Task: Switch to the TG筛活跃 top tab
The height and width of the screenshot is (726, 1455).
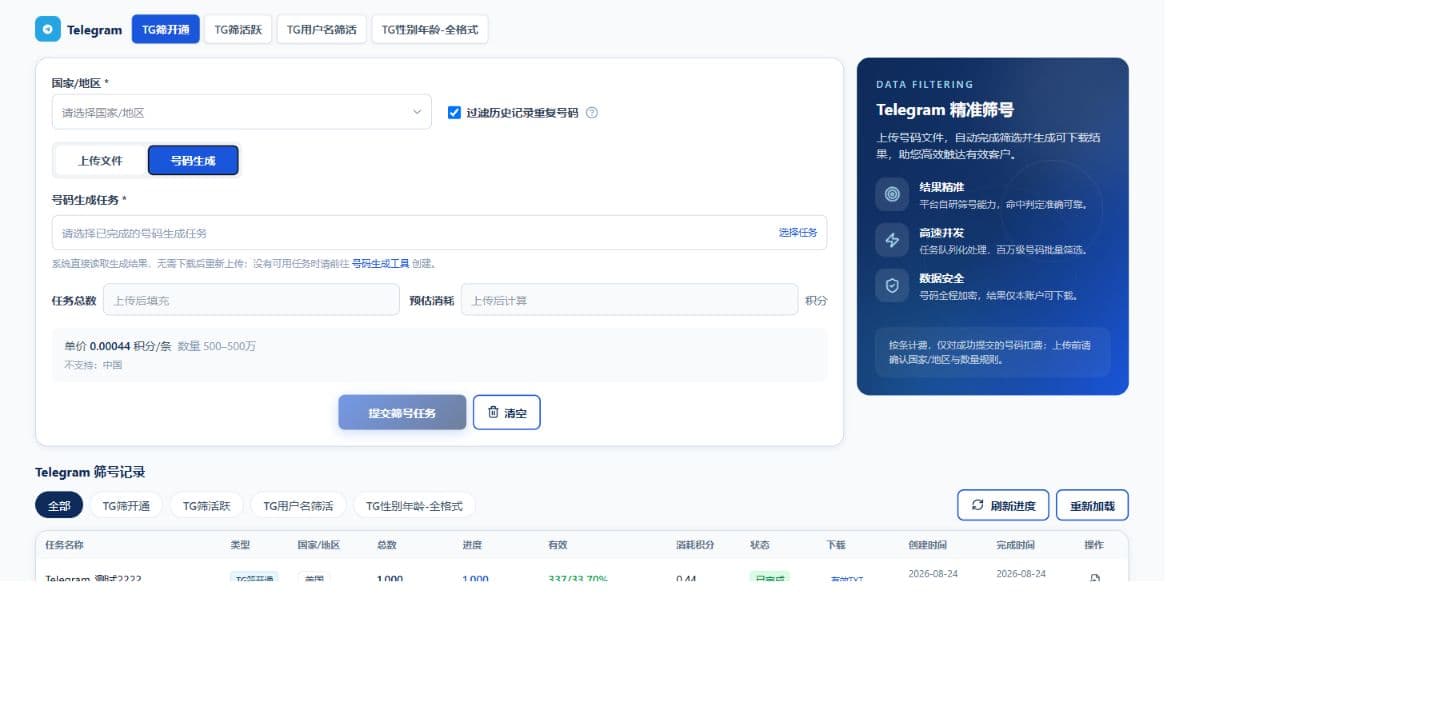Action: tap(238, 29)
